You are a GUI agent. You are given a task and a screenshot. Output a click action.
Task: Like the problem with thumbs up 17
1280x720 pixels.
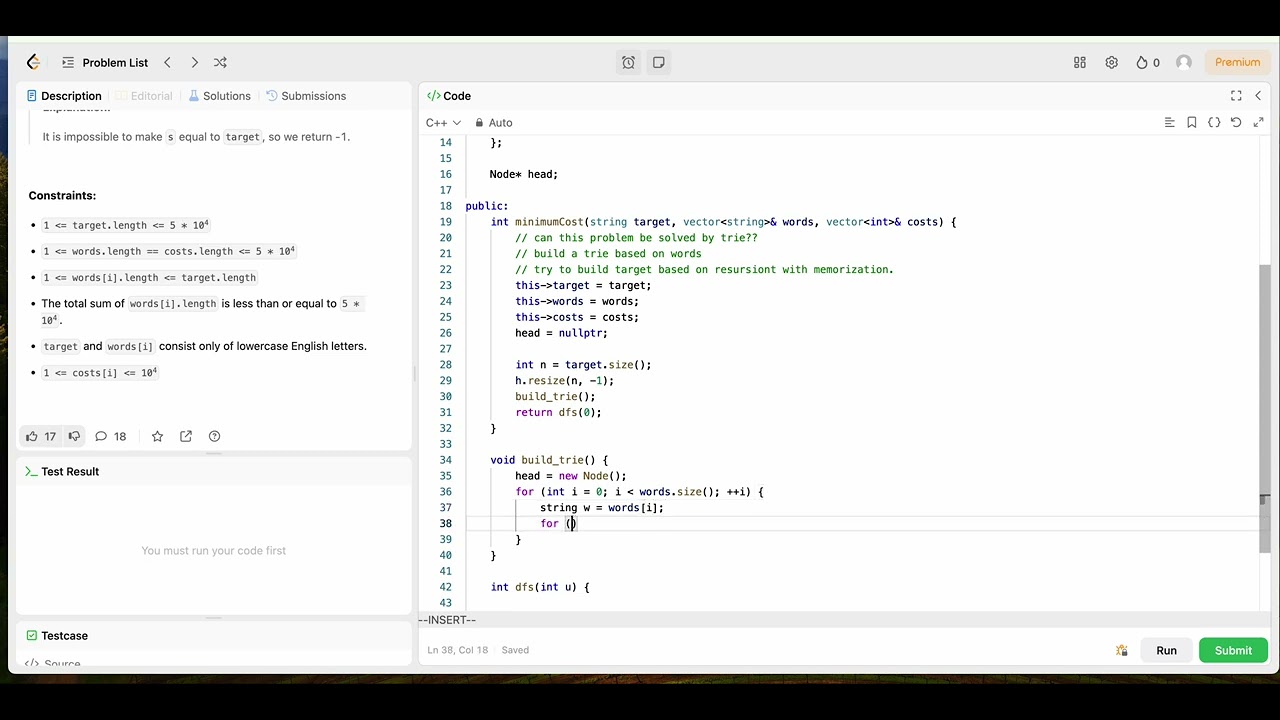point(41,436)
